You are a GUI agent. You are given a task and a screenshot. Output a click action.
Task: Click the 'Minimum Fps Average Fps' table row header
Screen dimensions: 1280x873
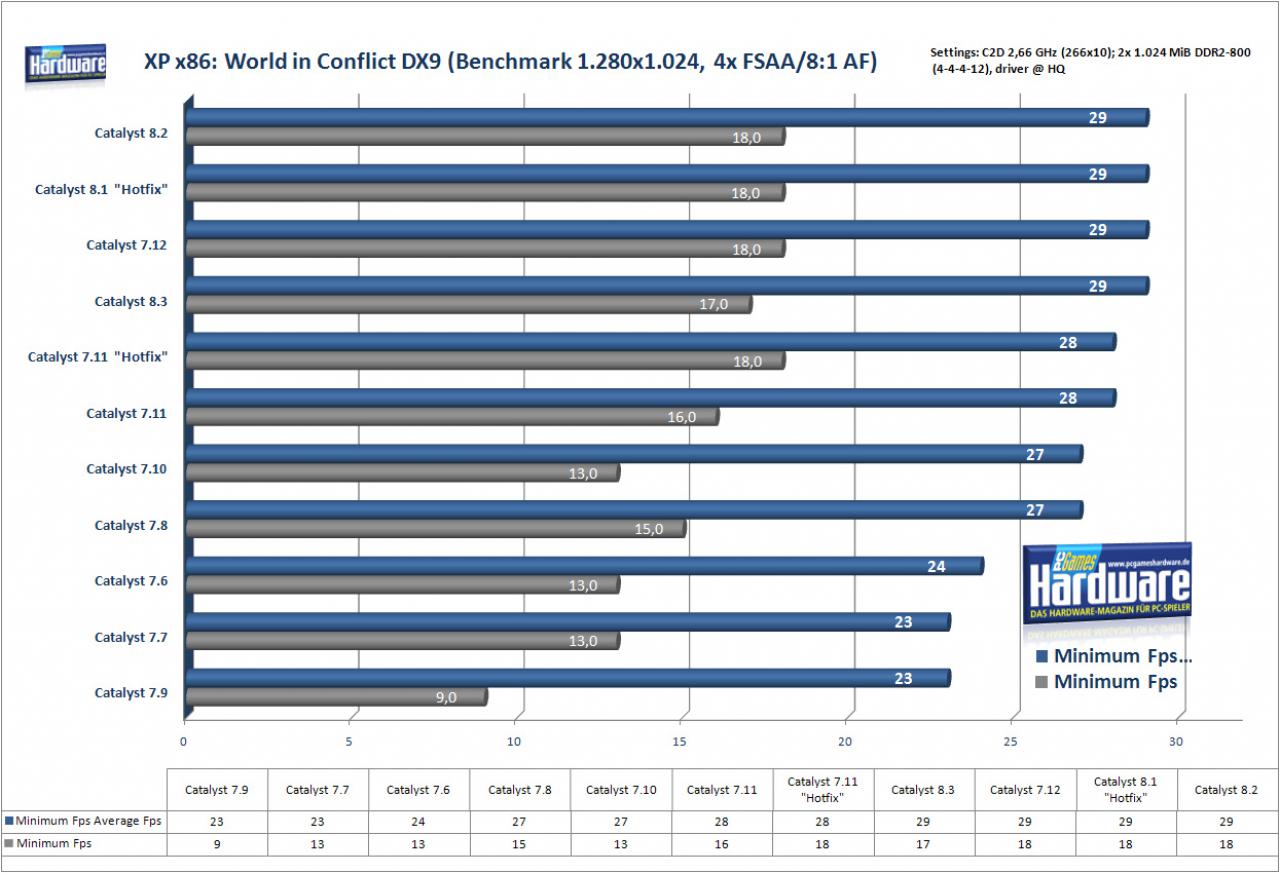click(x=84, y=821)
